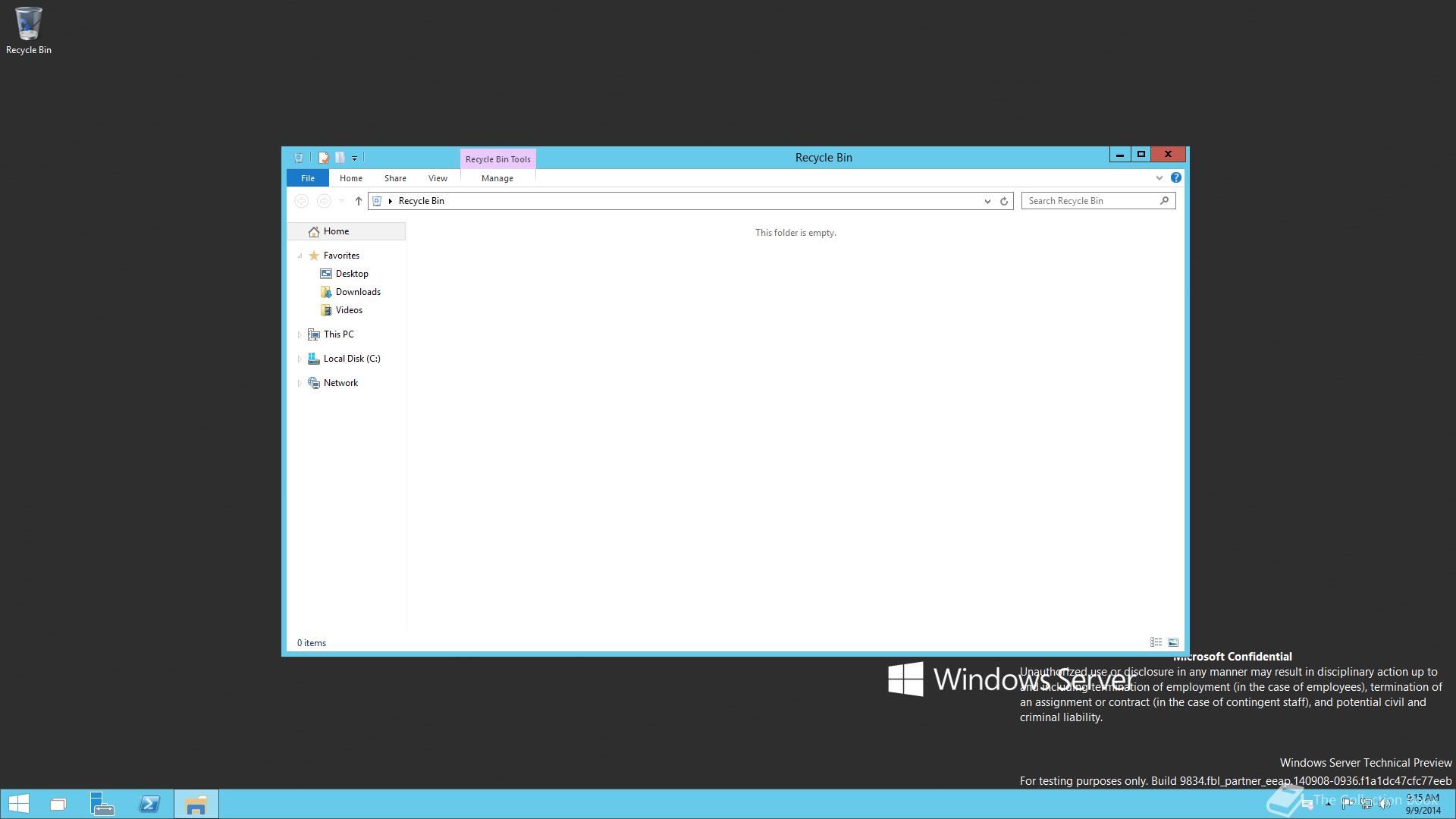1456x819 pixels.
Task: Click the Task View taskbar icon
Action: [x=58, y=804]
